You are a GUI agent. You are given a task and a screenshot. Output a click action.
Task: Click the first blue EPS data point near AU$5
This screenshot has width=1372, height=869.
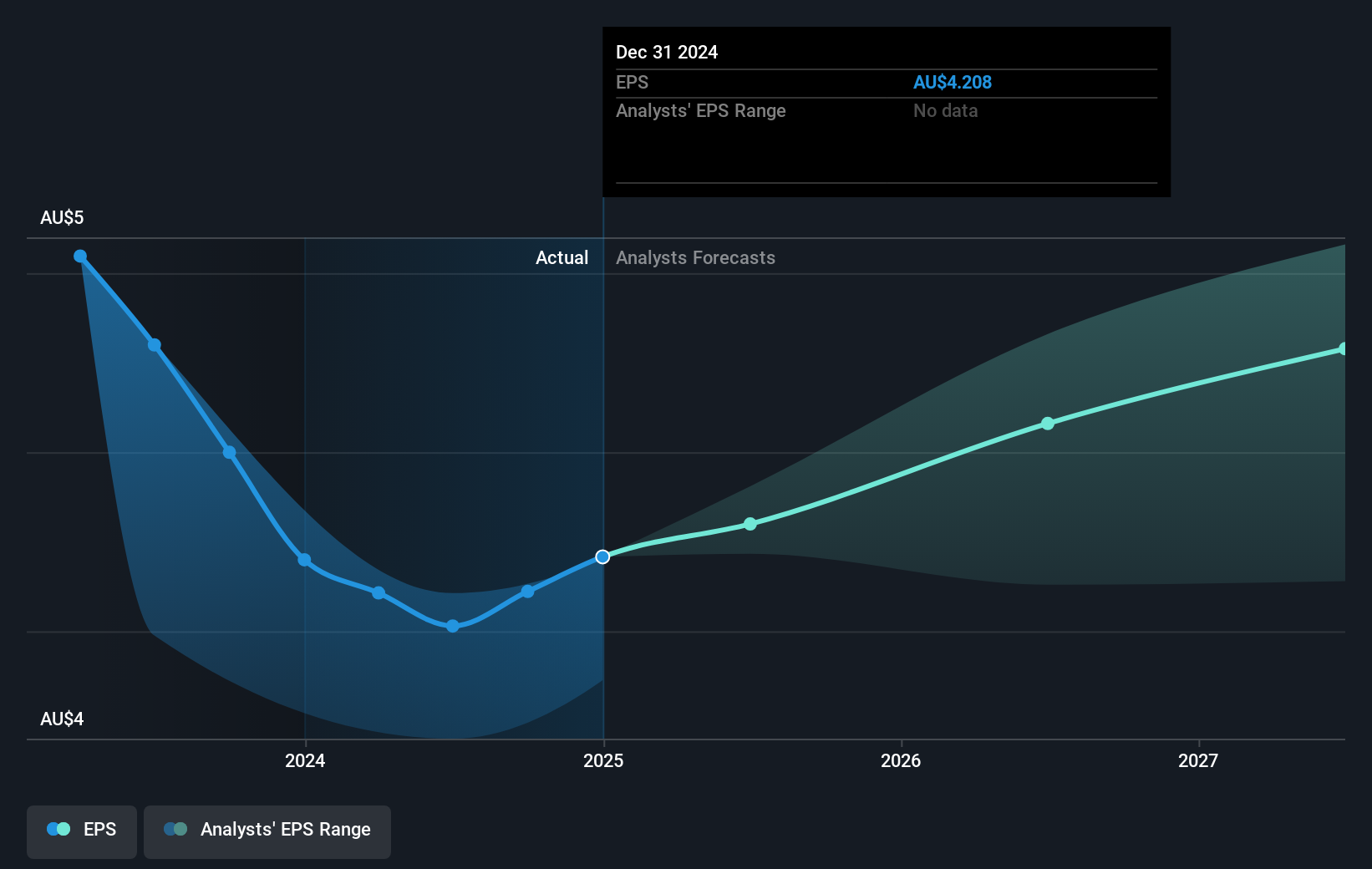click(x=79, y=257)
